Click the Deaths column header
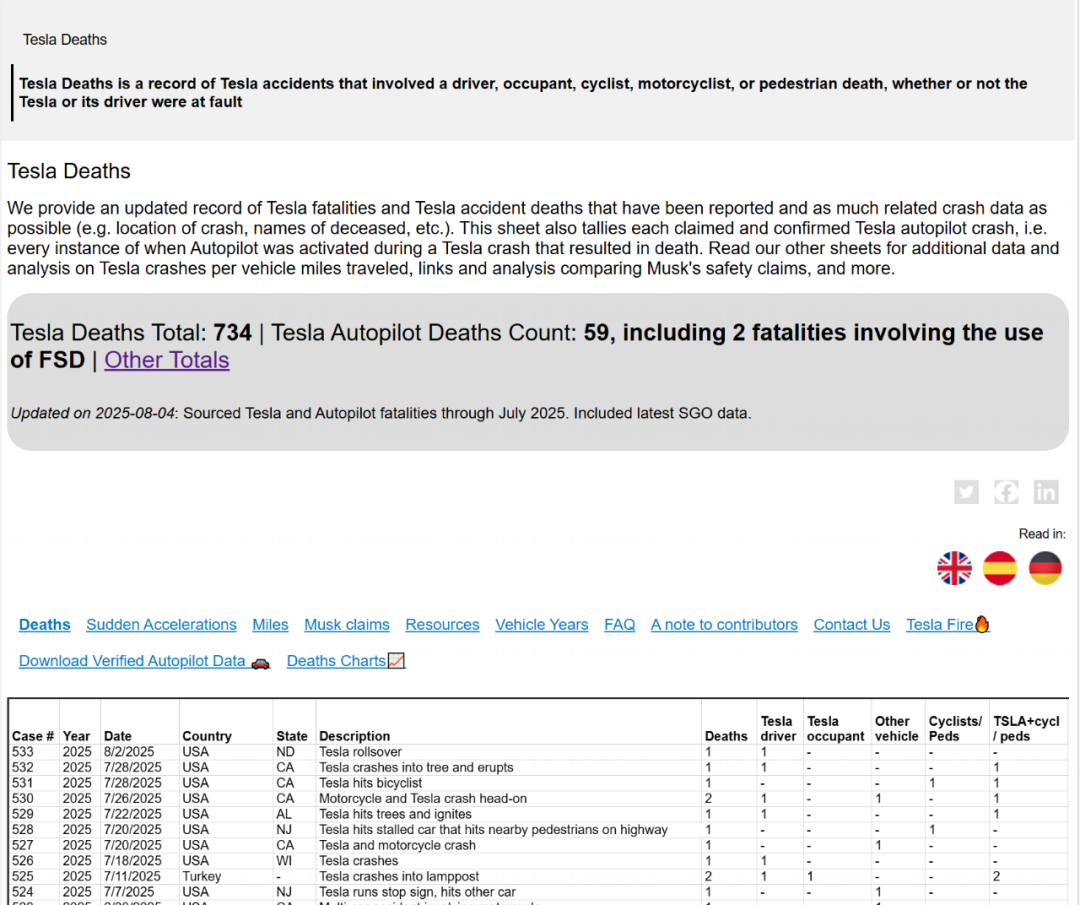This screenshot has height=905, width=1080. pyautogui.click(x=726, y=736)
